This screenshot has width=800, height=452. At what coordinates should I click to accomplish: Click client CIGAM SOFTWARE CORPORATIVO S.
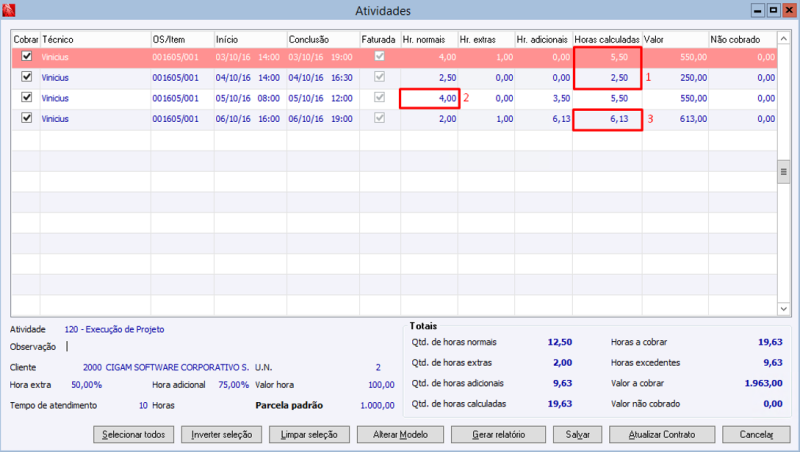(x=177, y=367)
